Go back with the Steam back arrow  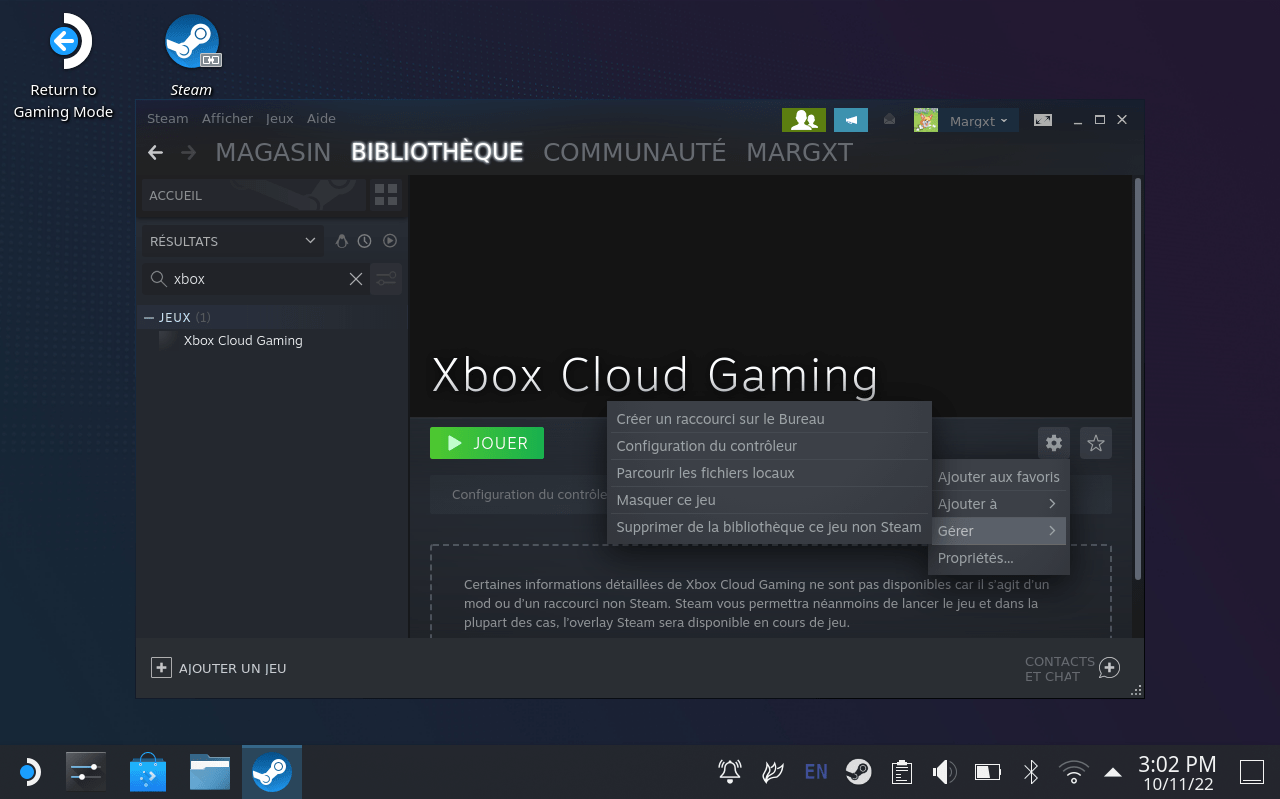click(155, 152)
